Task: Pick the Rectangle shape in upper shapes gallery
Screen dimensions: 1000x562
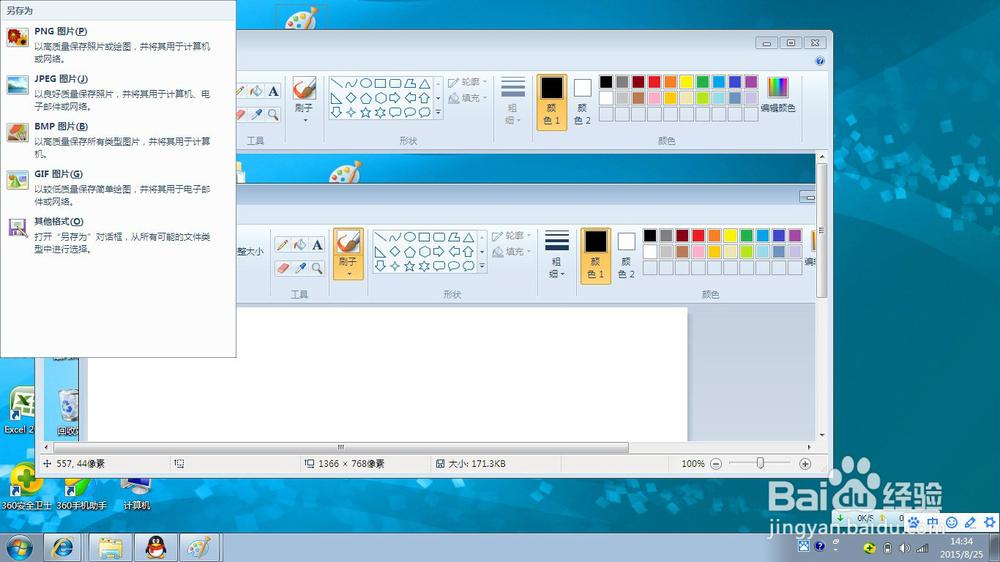Action: 380,84
